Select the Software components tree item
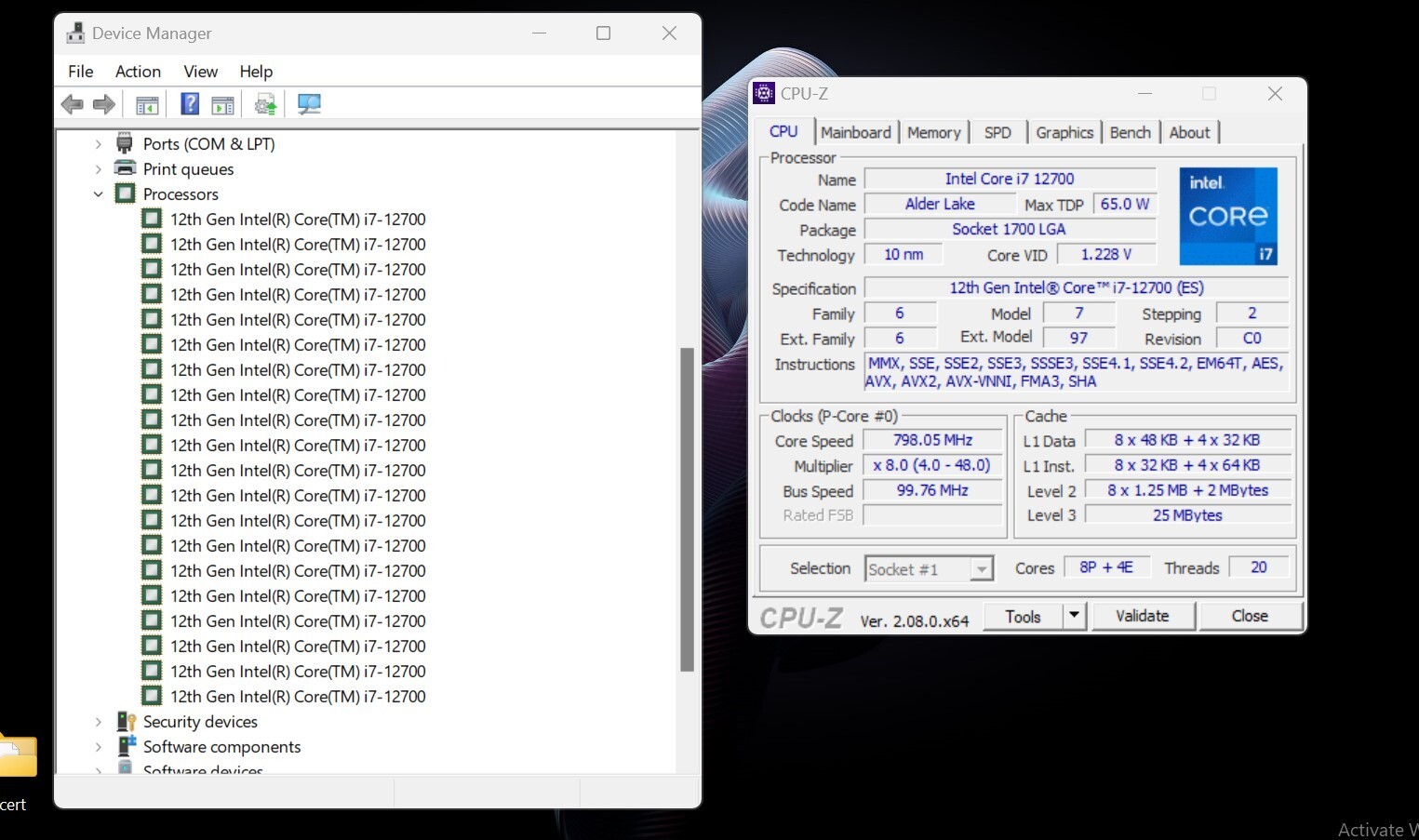This screenshot has width=1419, height=840. [x=221, y=747]
